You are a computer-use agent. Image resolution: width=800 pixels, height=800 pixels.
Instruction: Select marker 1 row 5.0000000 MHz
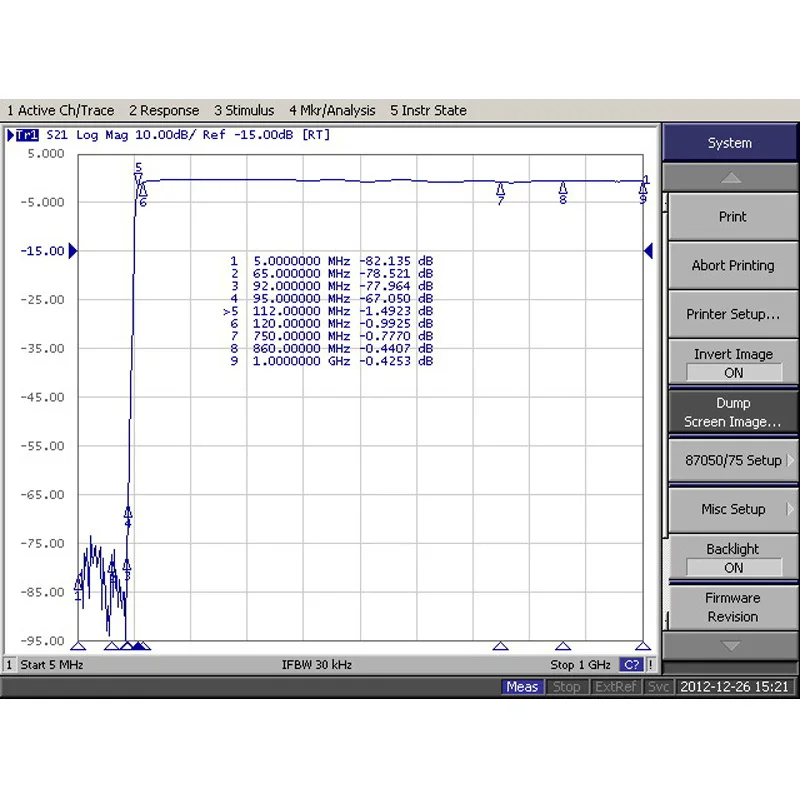click(x=331, y=261)
